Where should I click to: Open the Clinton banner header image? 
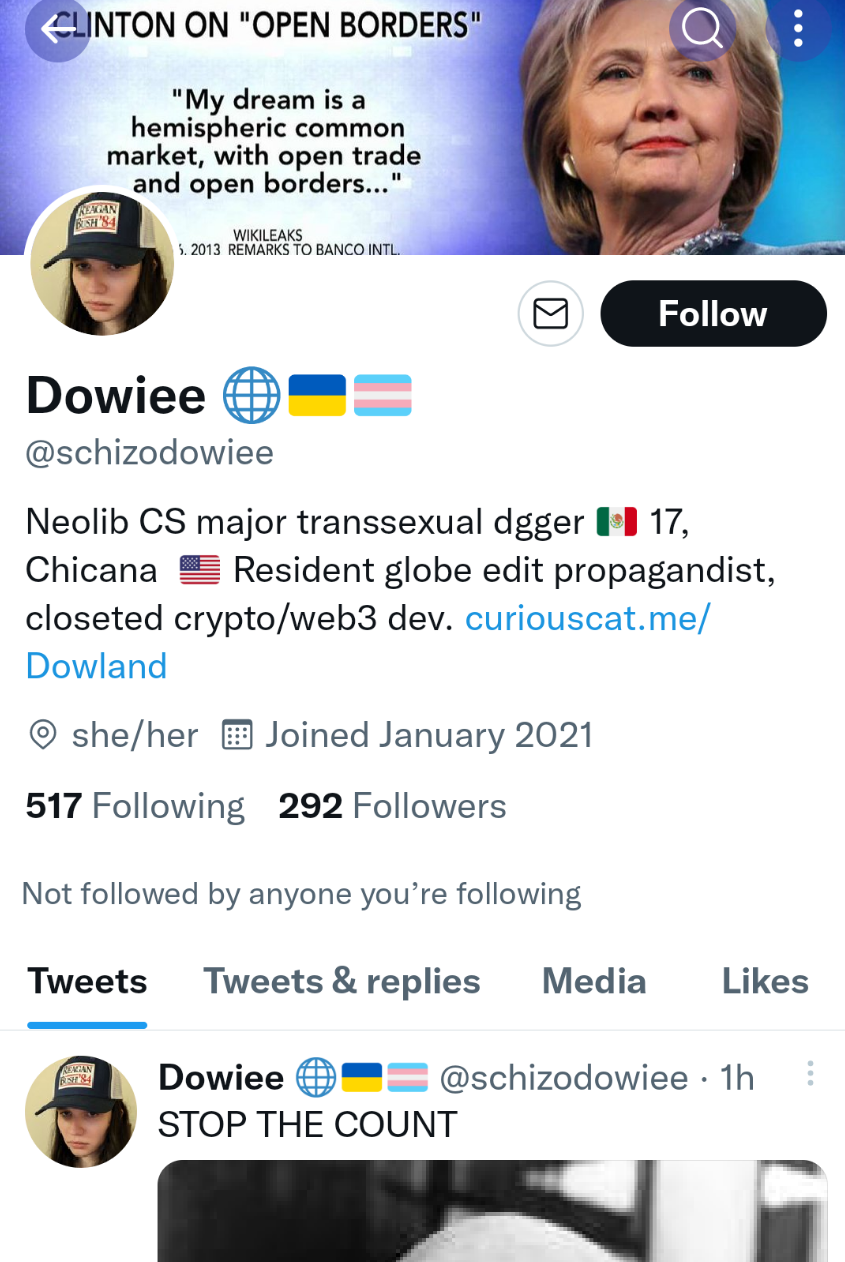(x=422, y=127)
